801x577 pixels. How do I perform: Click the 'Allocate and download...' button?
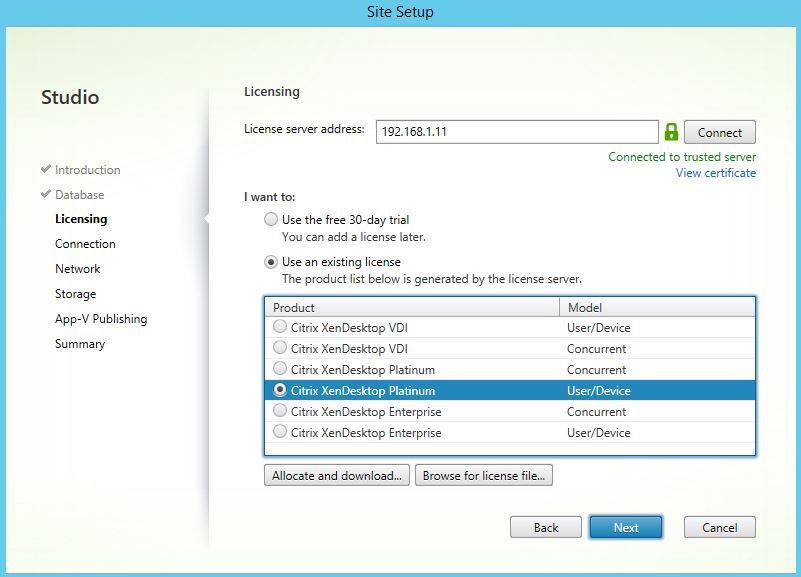tap(337, 476)
